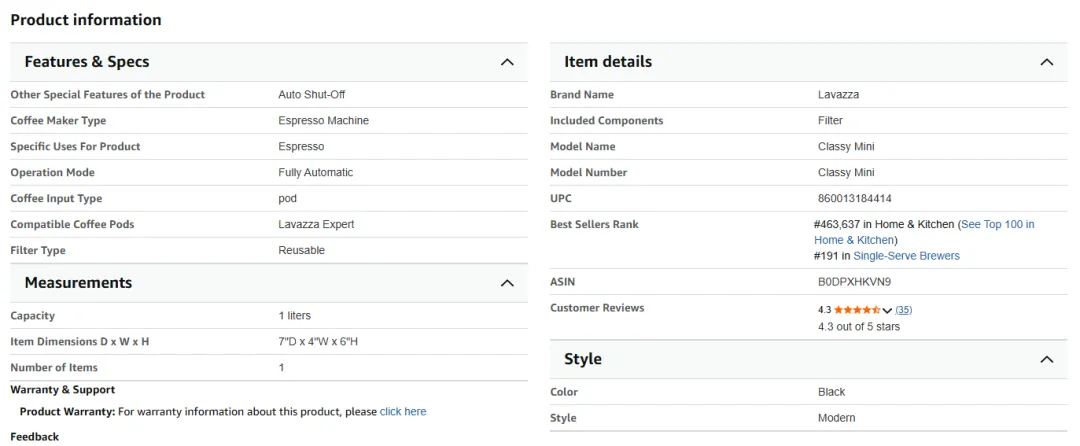
Task: Select the 'Espresso Machine' value
Action: (x=324, y=120)
